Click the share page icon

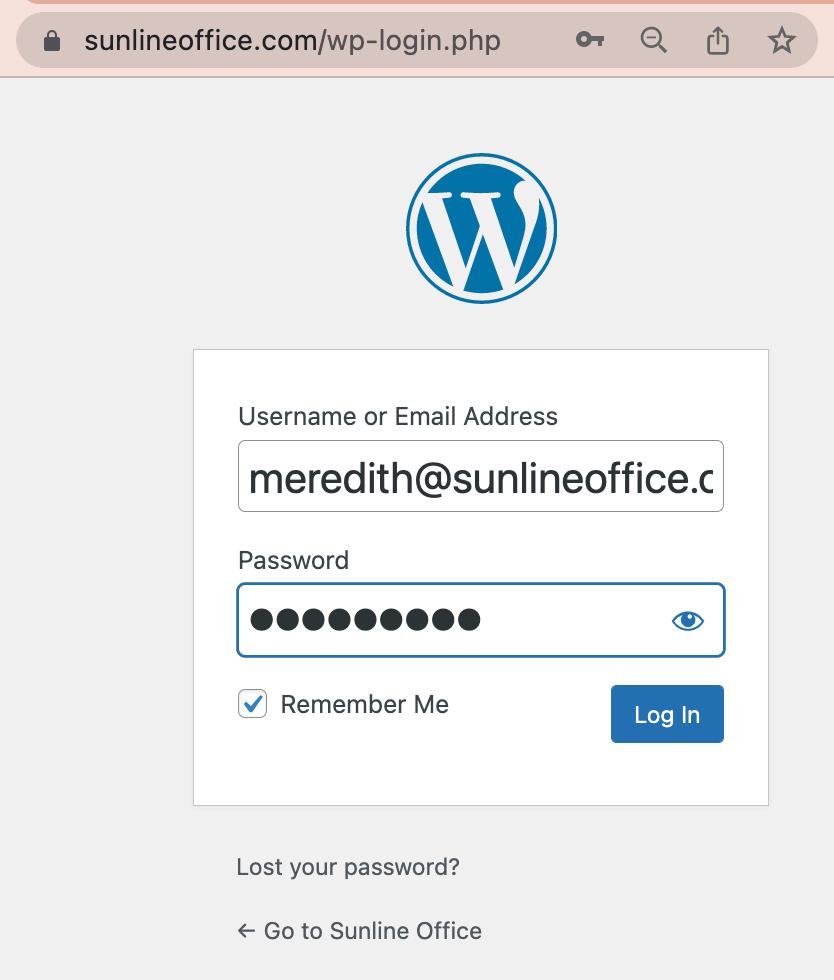[x=718, y=41]
